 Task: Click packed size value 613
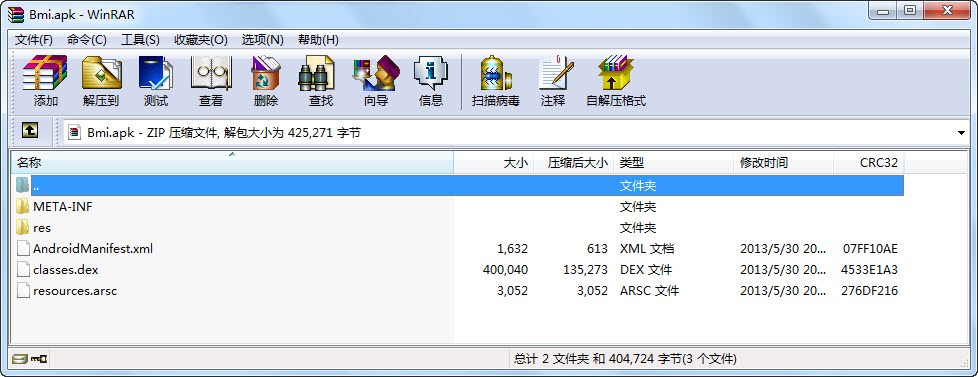coord(597,248)
